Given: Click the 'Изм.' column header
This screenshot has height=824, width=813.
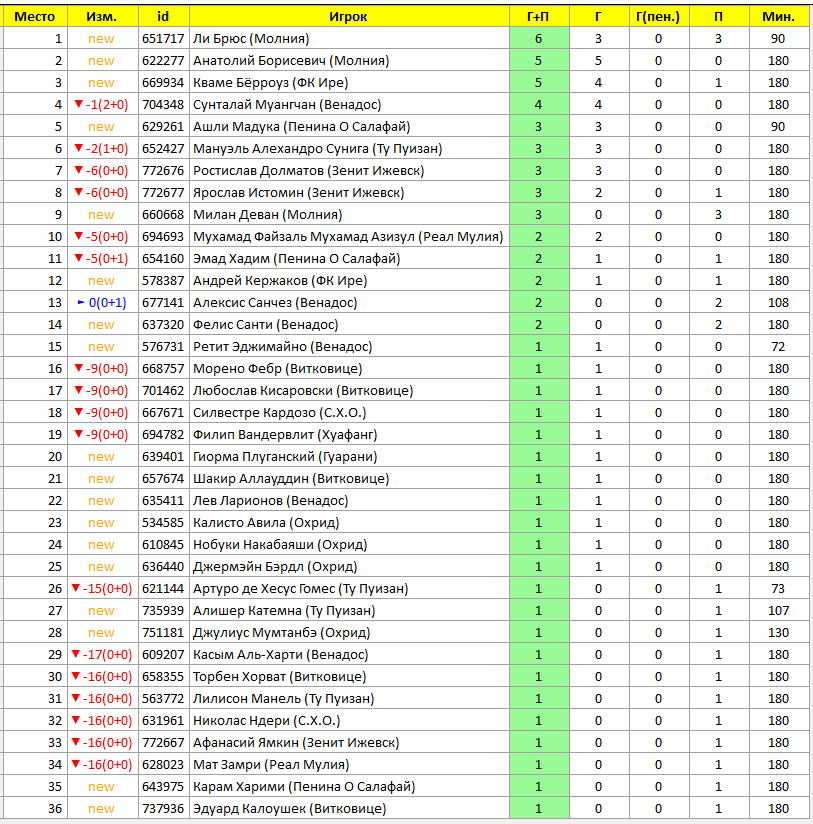Looking at the screenshot, I should 102,17.
